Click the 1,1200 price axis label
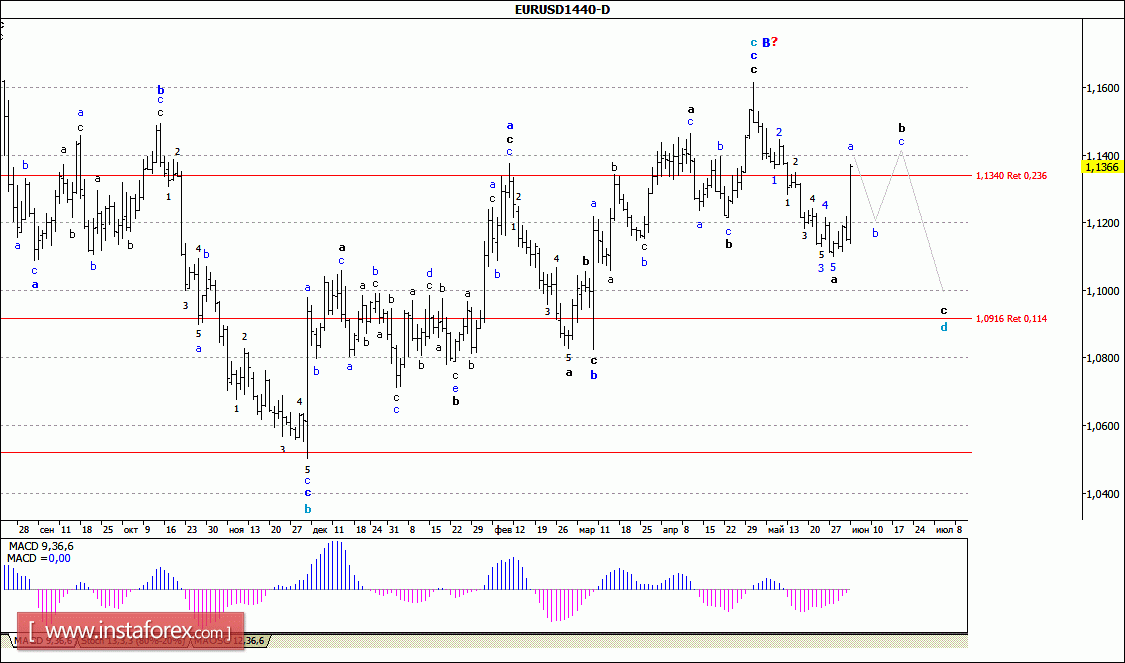This screenshot has width=1125, height=663. point(1102,223)
